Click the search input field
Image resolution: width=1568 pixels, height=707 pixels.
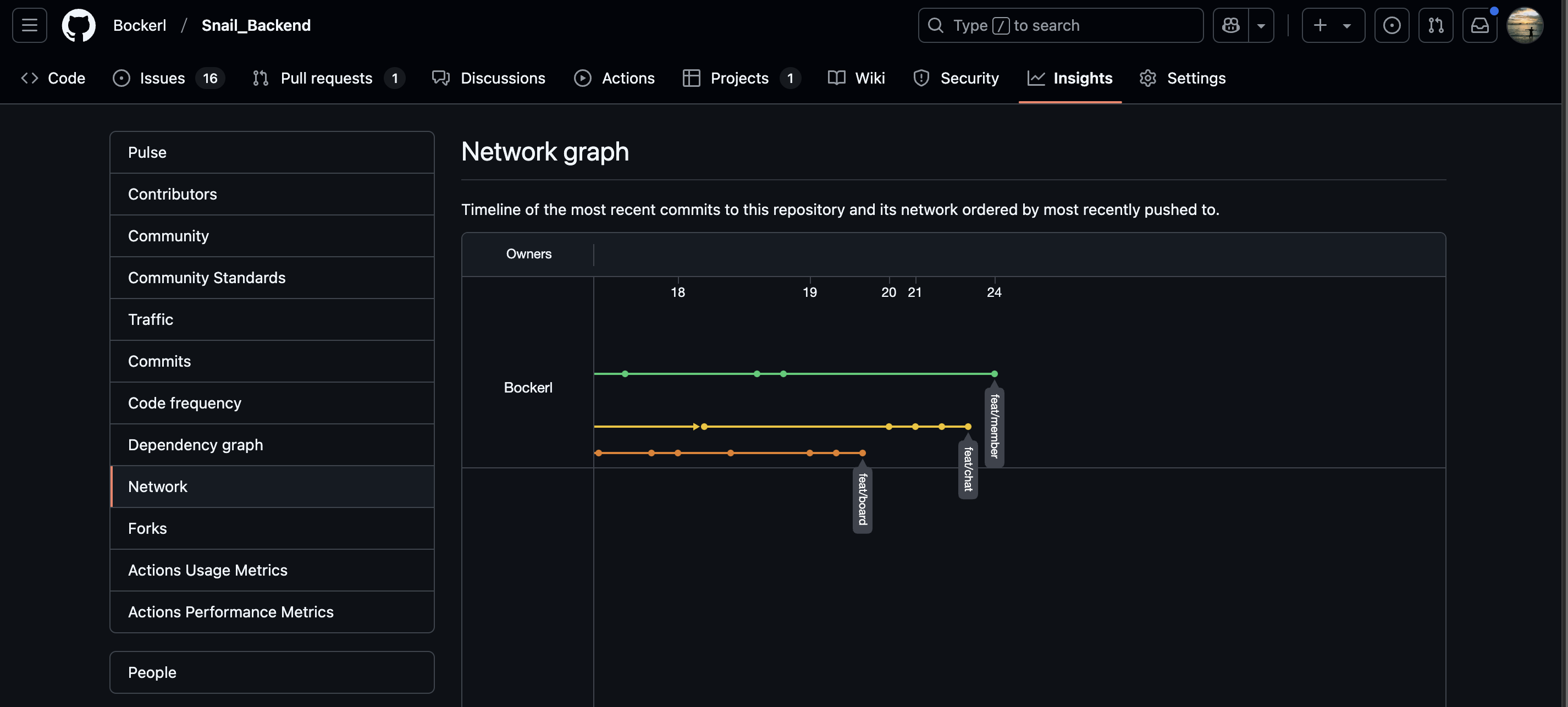pos(1061,25)
